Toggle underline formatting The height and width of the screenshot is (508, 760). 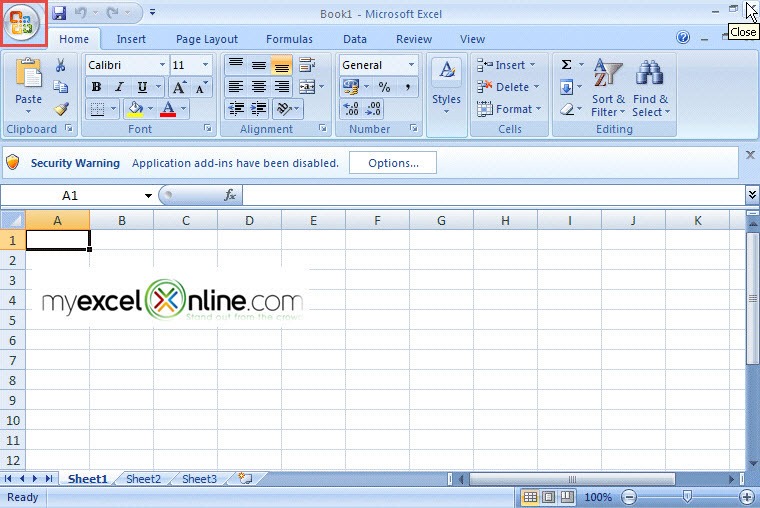tap(142, 87)
